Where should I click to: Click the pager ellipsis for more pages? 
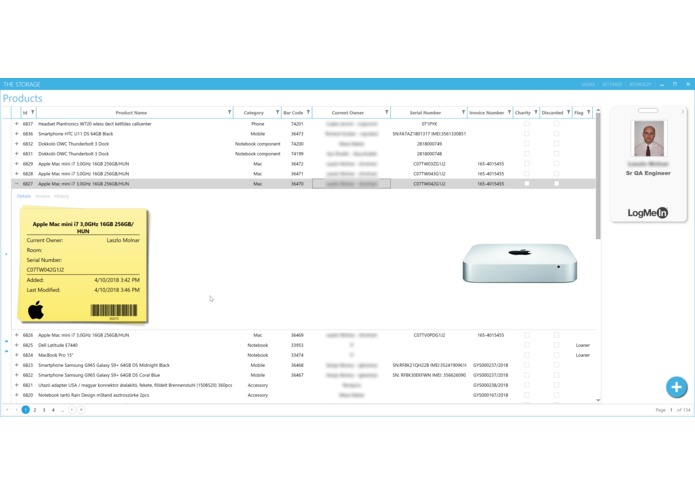point(62,410)
